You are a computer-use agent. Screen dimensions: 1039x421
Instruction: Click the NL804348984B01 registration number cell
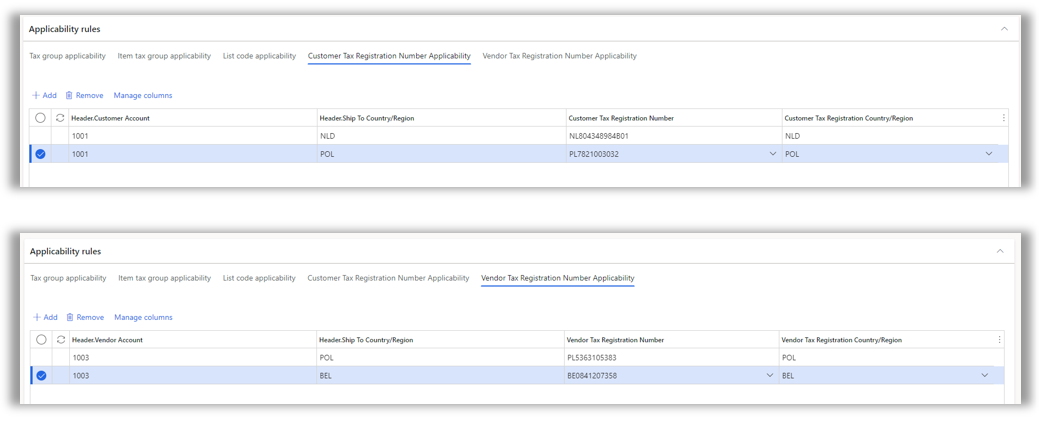(599, 136)
